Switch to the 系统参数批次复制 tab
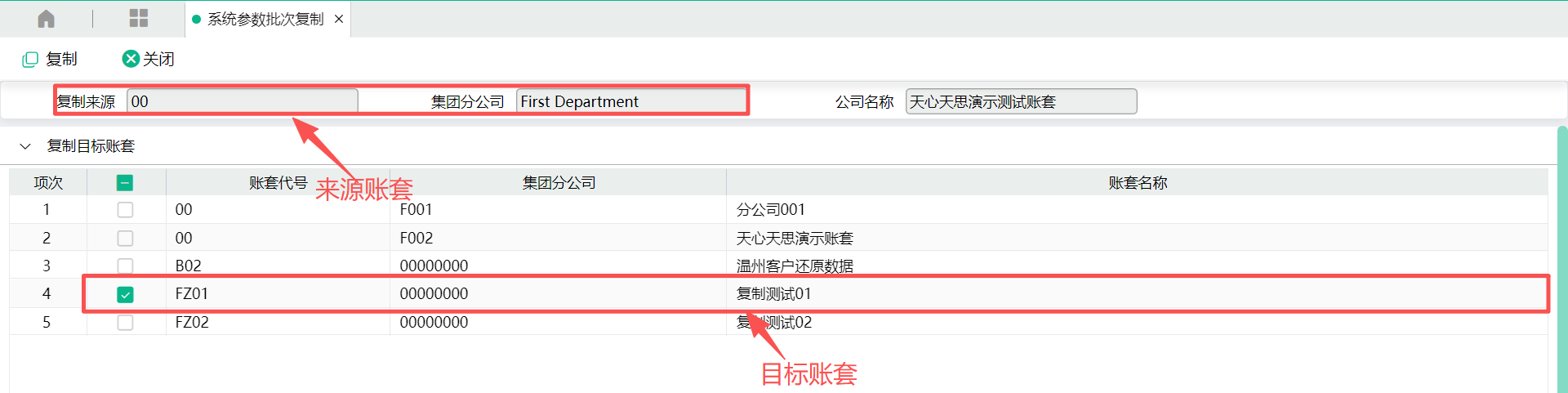Image resolution: width=1568 pixels, height=393 pixels. [265, 19]
